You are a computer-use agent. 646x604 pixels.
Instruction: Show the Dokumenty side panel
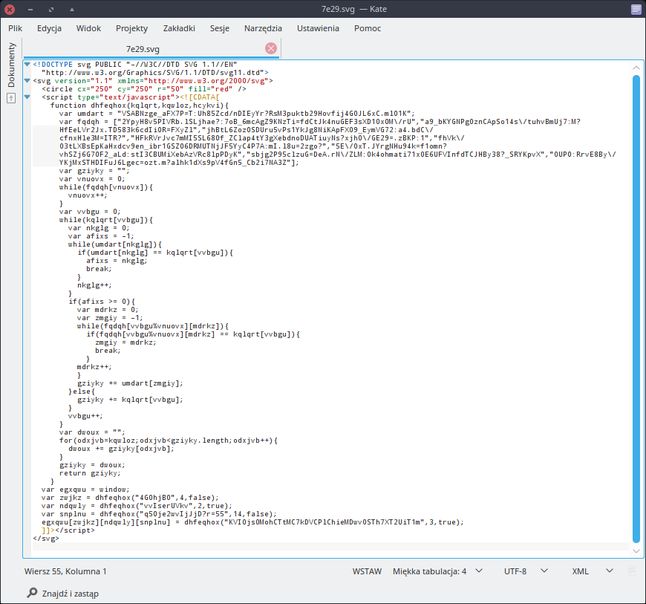coord(11,65)
